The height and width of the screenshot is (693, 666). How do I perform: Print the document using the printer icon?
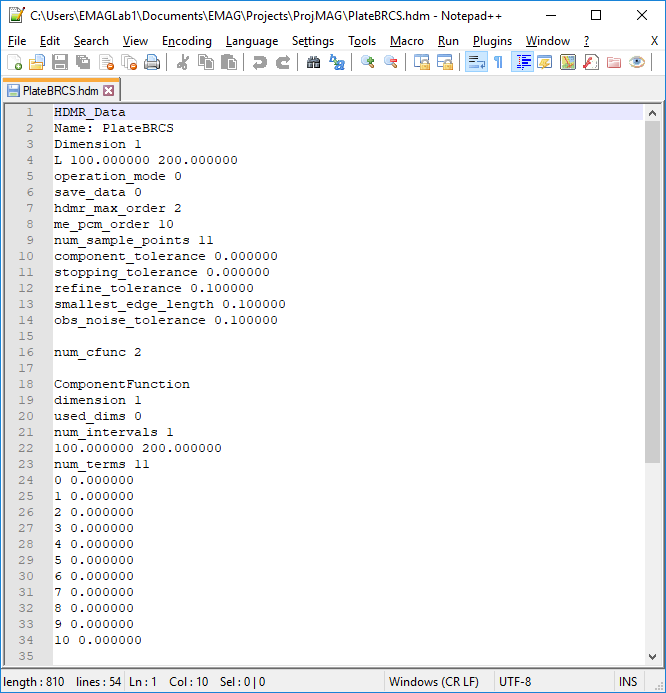pos(152,62)
